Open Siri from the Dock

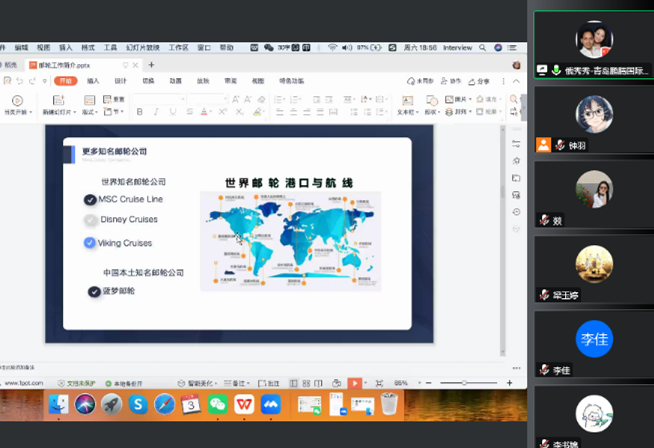click(x=85, y=404)
